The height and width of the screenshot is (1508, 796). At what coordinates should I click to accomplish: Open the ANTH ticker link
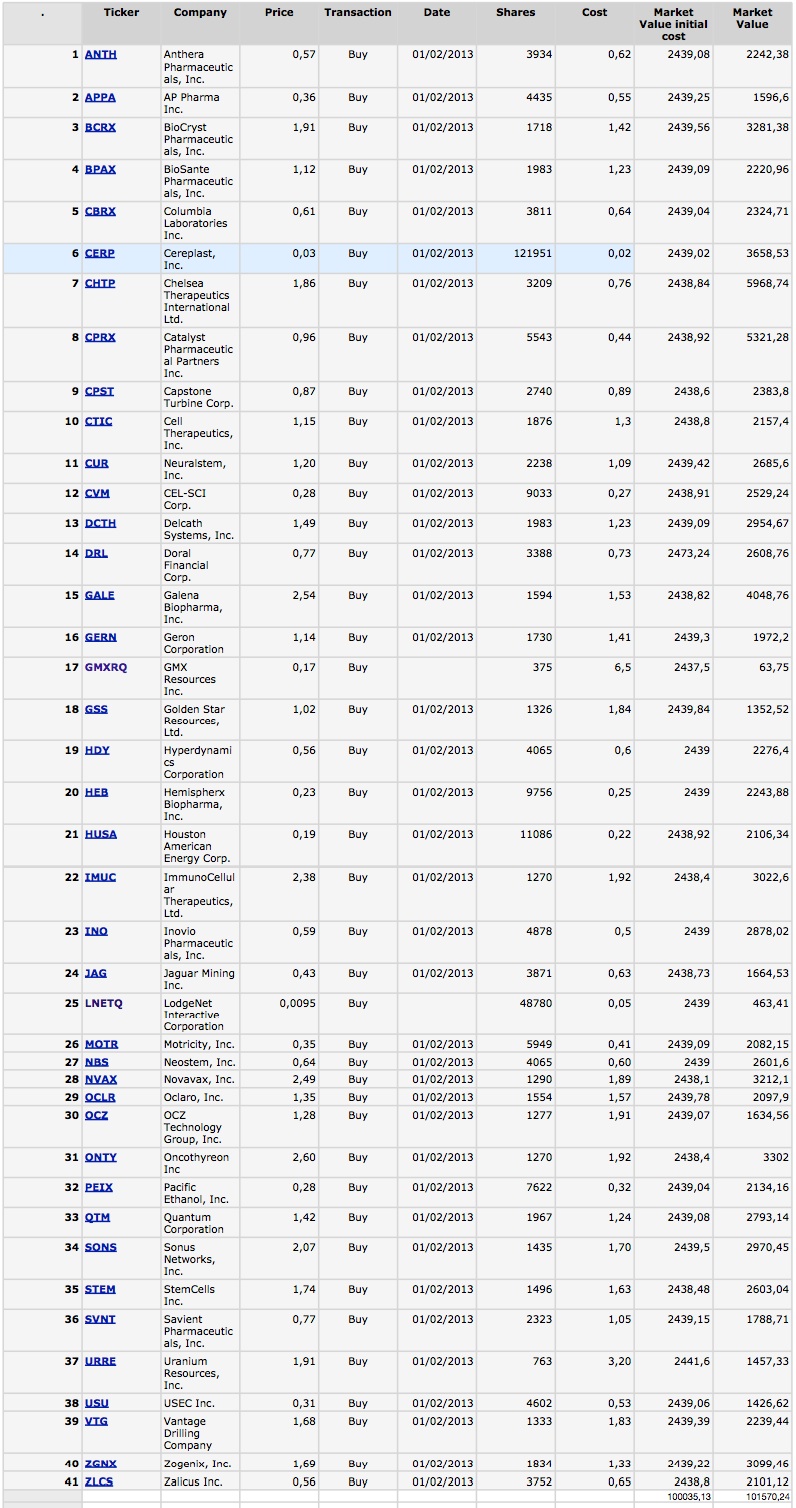pyautogui.click(x=100, y=55)
